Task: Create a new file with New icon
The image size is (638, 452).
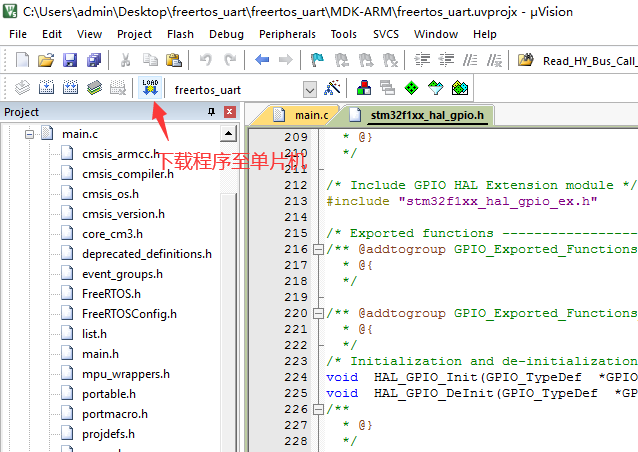Action: (x=22, y=60)
